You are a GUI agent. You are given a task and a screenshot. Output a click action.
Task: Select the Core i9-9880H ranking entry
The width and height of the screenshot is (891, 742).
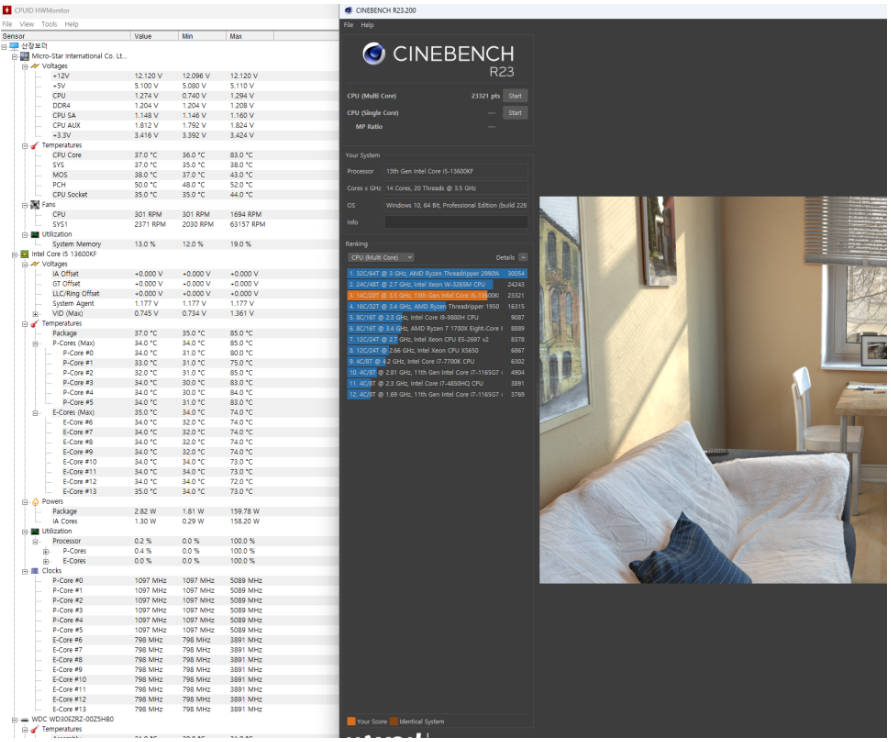point(437,318)
